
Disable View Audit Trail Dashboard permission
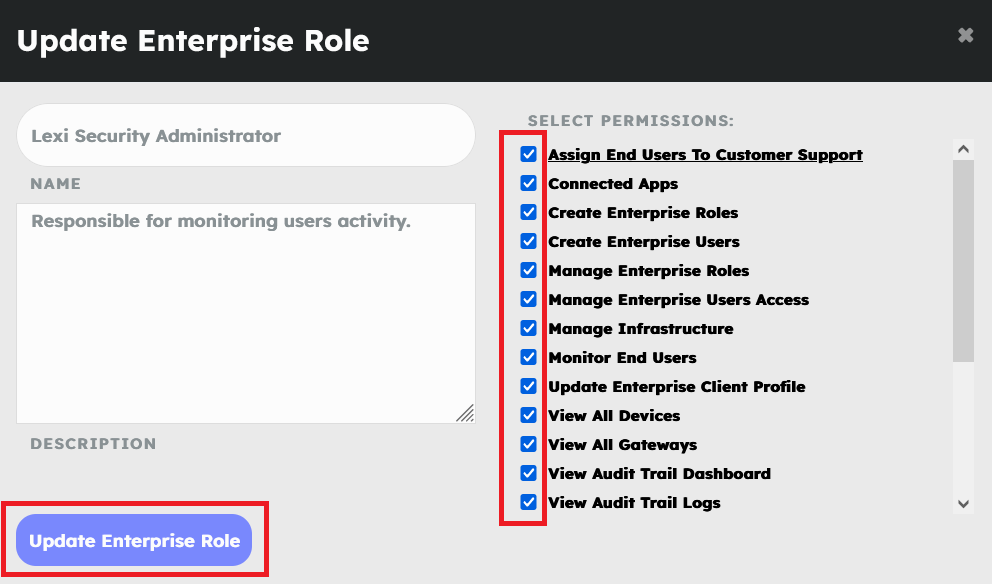pyautogui.click(x=529, y=474)
